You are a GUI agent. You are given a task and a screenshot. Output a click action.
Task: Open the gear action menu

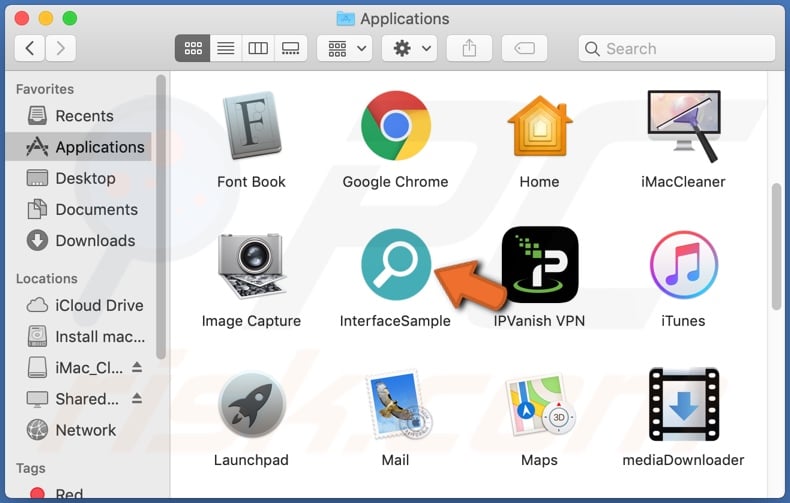[410, 48]
